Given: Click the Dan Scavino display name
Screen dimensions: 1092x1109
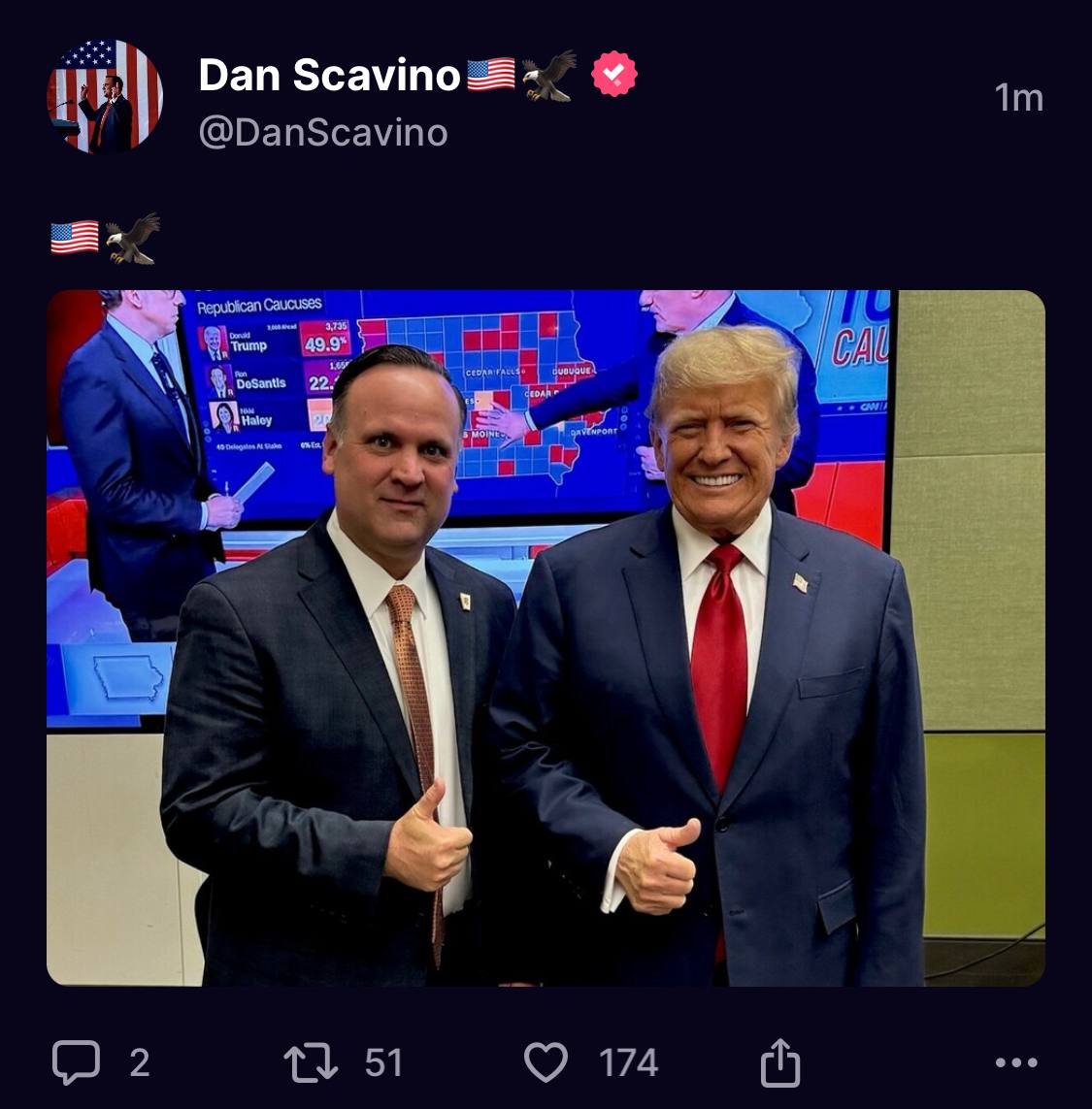Looking at the screenshot, I should (329, 75).
